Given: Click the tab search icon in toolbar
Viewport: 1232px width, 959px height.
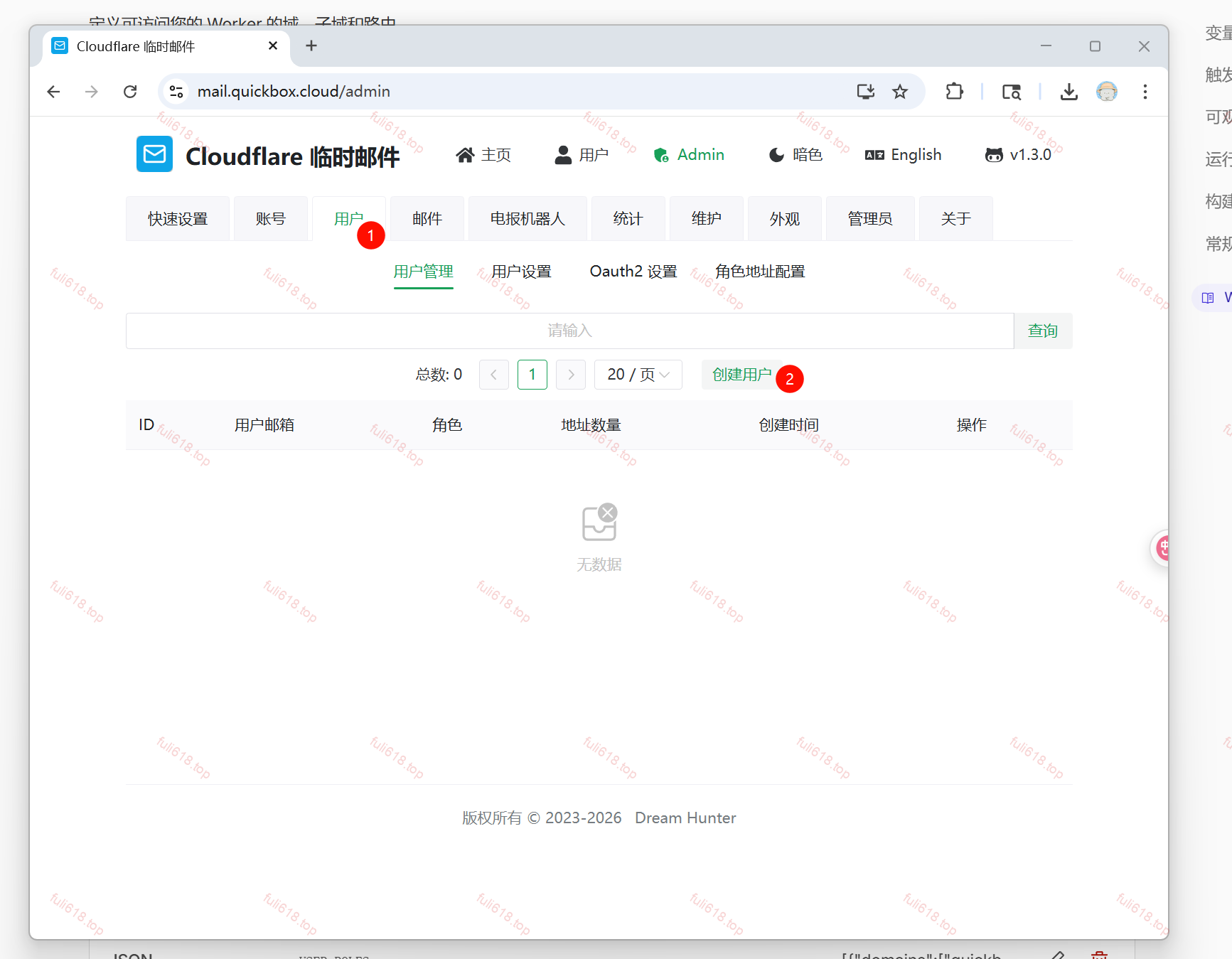Looking at the screenshot, I should (1011, 92).
